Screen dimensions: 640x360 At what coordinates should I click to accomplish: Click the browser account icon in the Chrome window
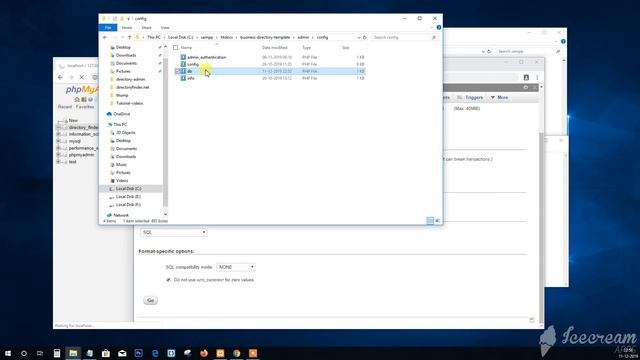point(526,77)
